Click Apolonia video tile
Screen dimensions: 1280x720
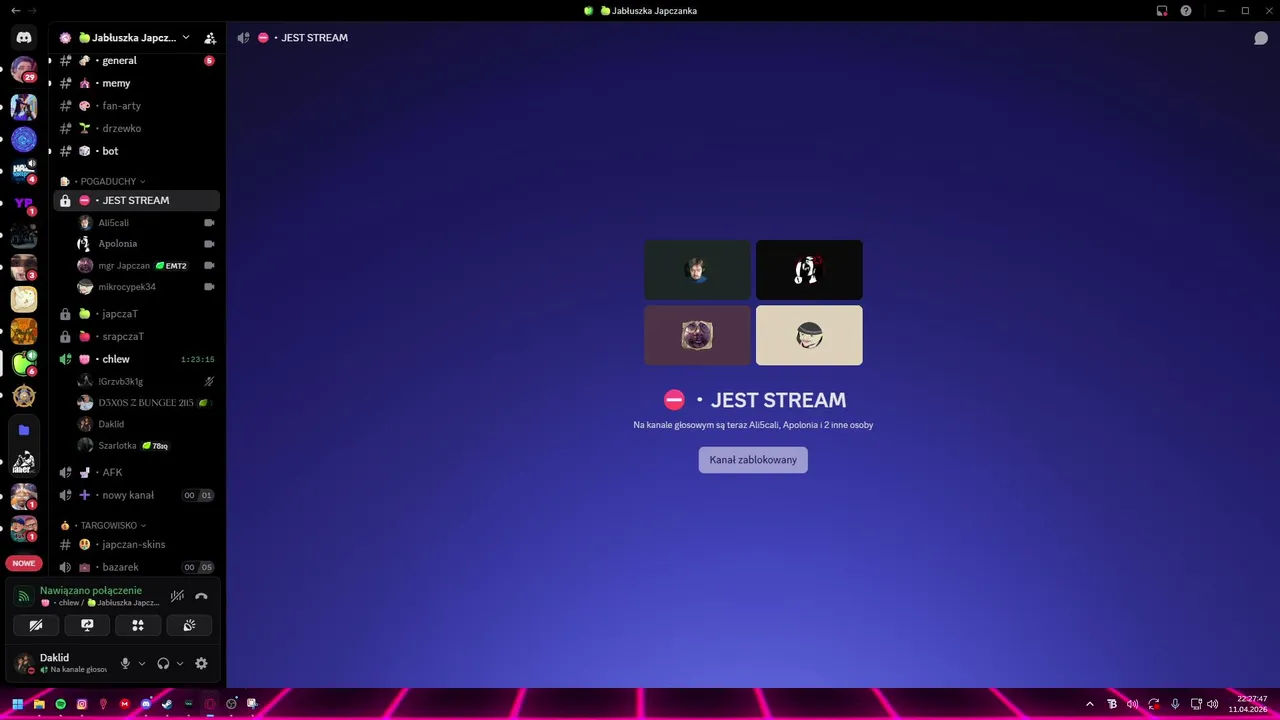809,270
